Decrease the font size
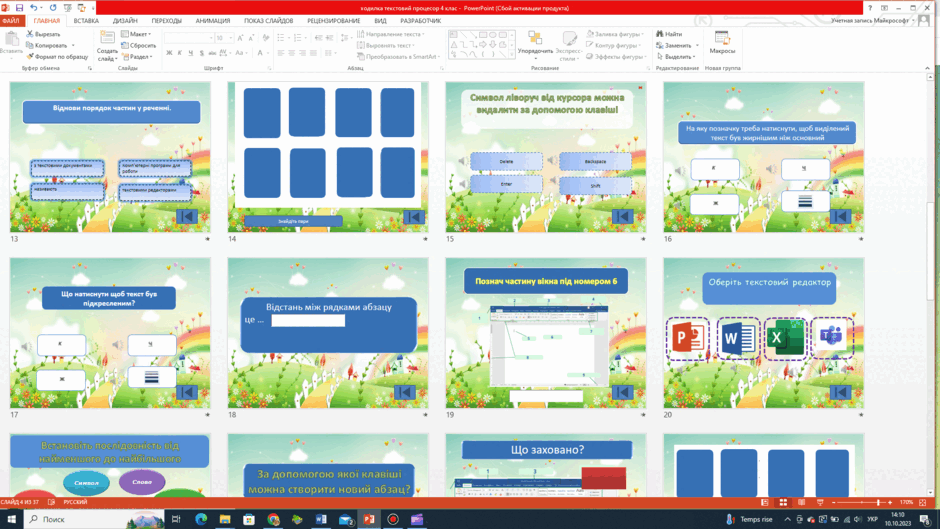 [251, 38]
